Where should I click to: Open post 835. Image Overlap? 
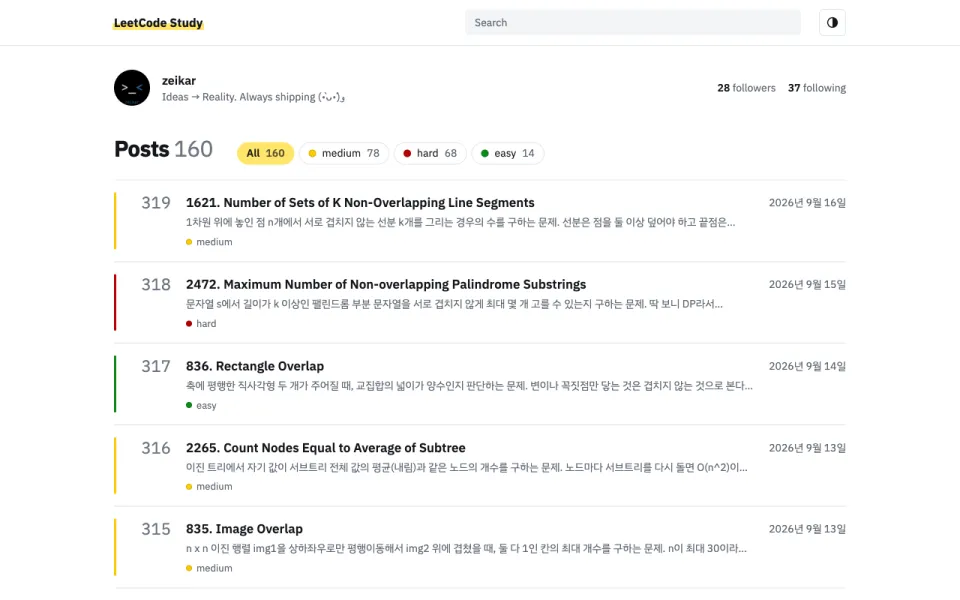244,529
